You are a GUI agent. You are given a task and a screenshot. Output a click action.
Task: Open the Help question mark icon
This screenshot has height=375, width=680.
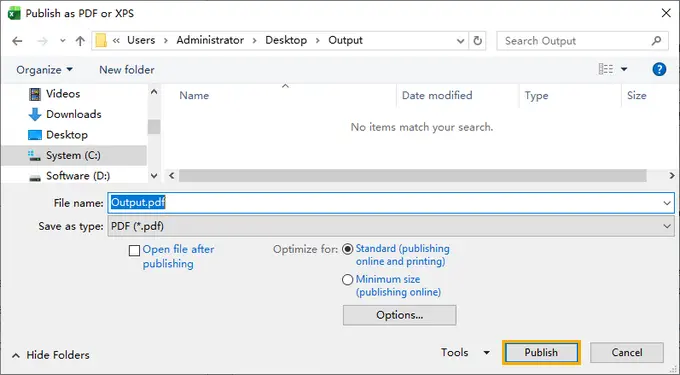659,69
